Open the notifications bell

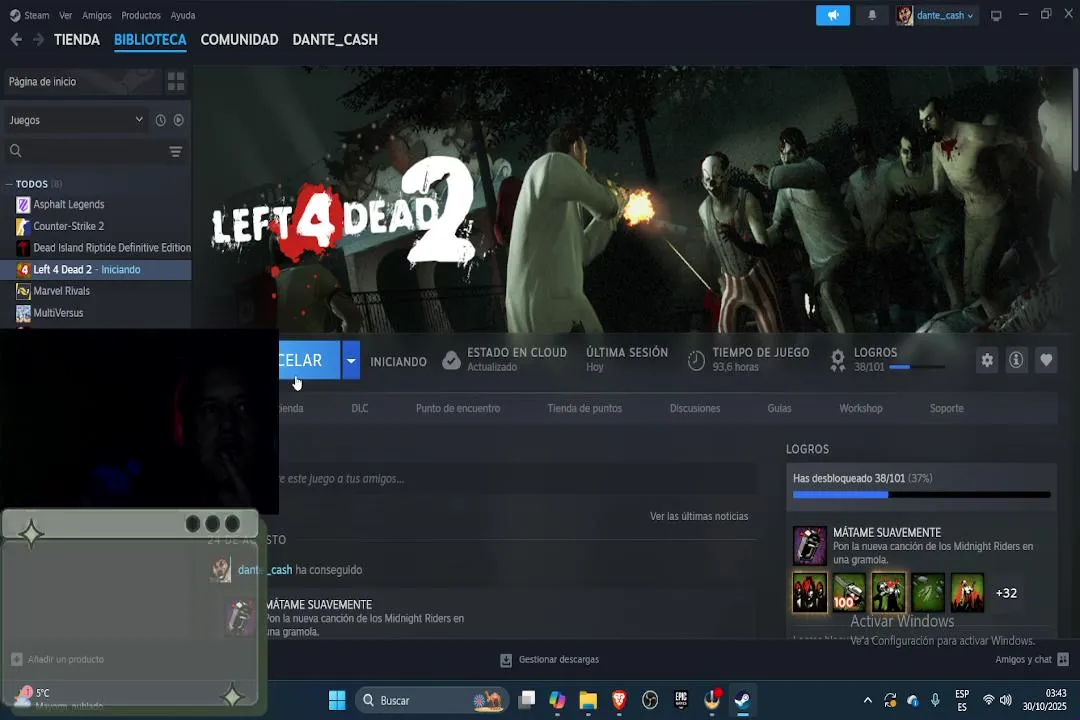point(872,15)
